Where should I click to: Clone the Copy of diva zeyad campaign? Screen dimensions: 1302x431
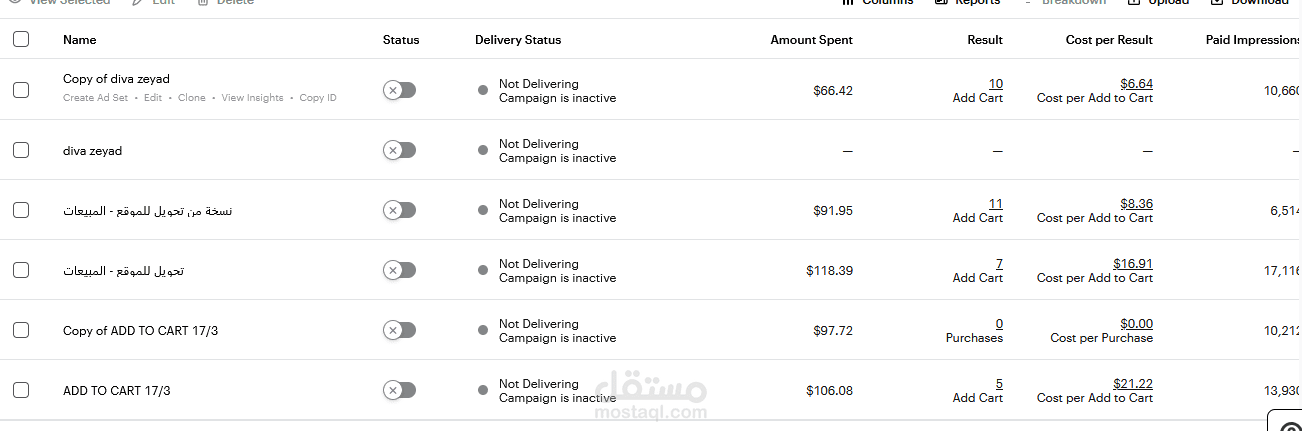pos(192,98)
